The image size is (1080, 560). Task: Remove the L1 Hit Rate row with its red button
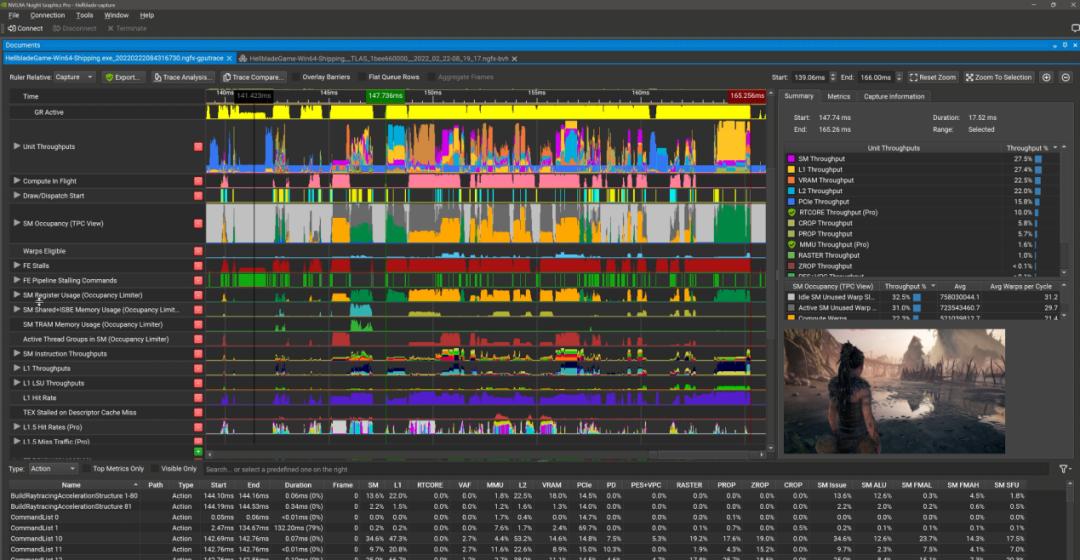coord(198,398)
